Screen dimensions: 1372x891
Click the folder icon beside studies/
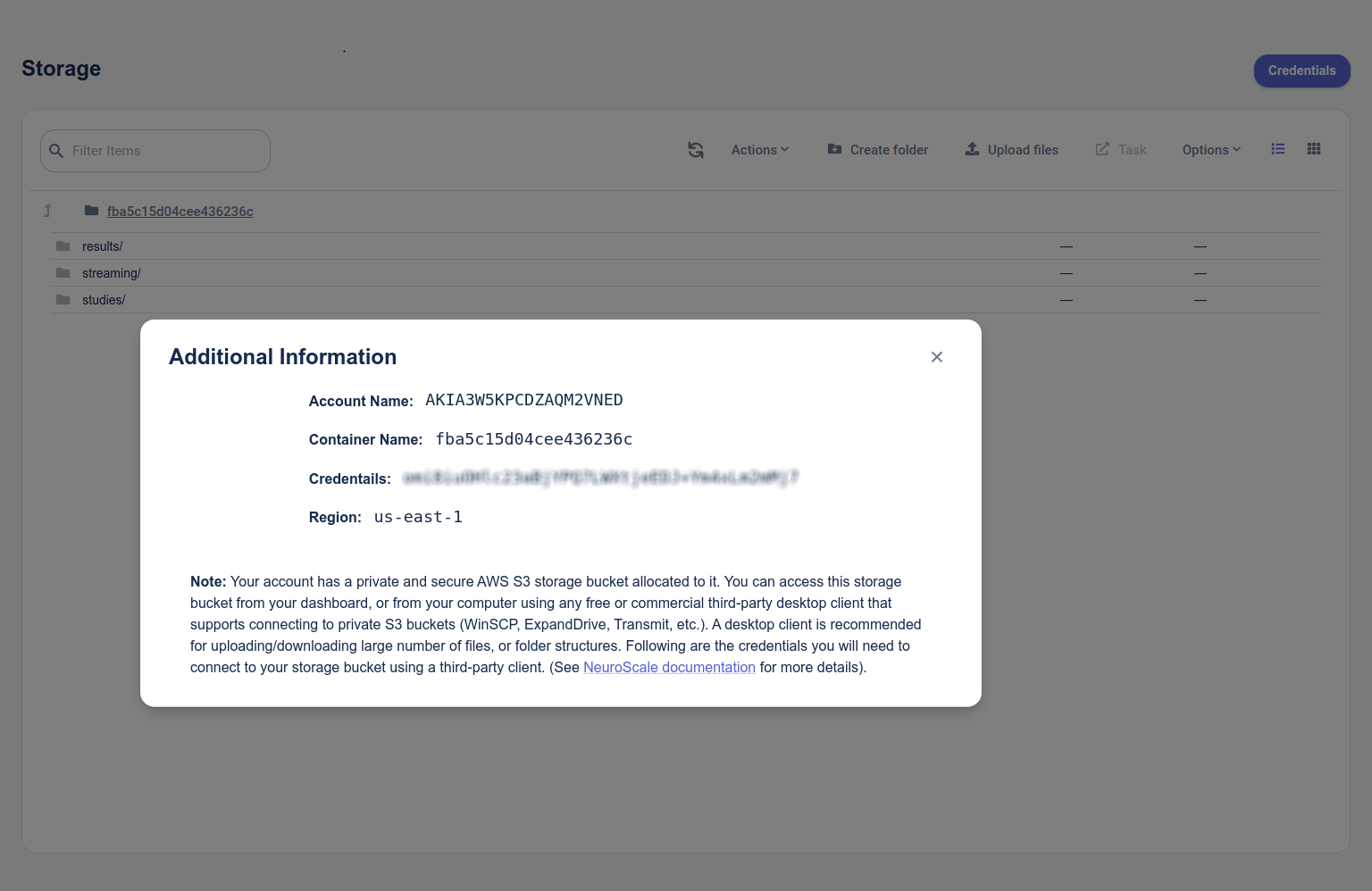click(x=63, y=300)
